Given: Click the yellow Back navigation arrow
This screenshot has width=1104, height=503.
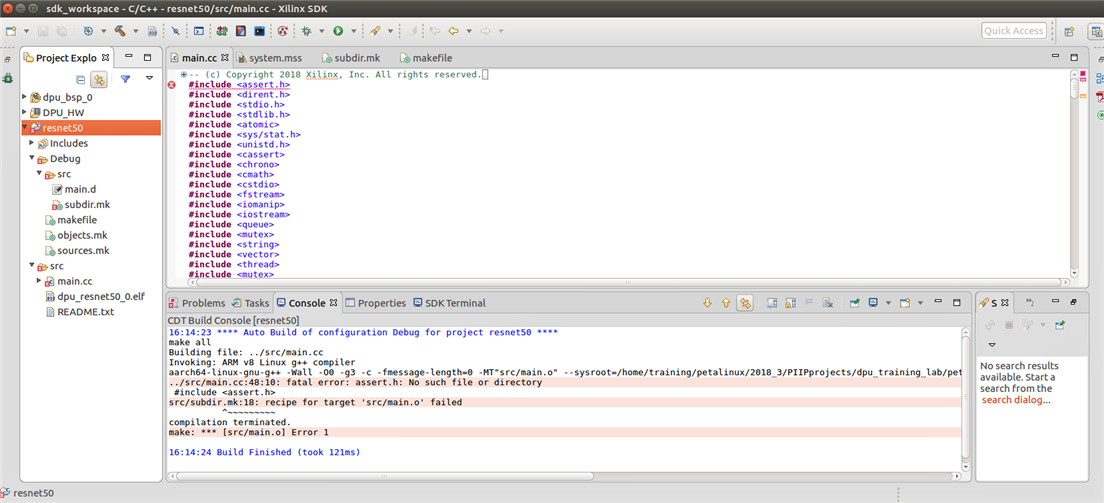Looking at the screenshot, I should [x=453, y=31].
